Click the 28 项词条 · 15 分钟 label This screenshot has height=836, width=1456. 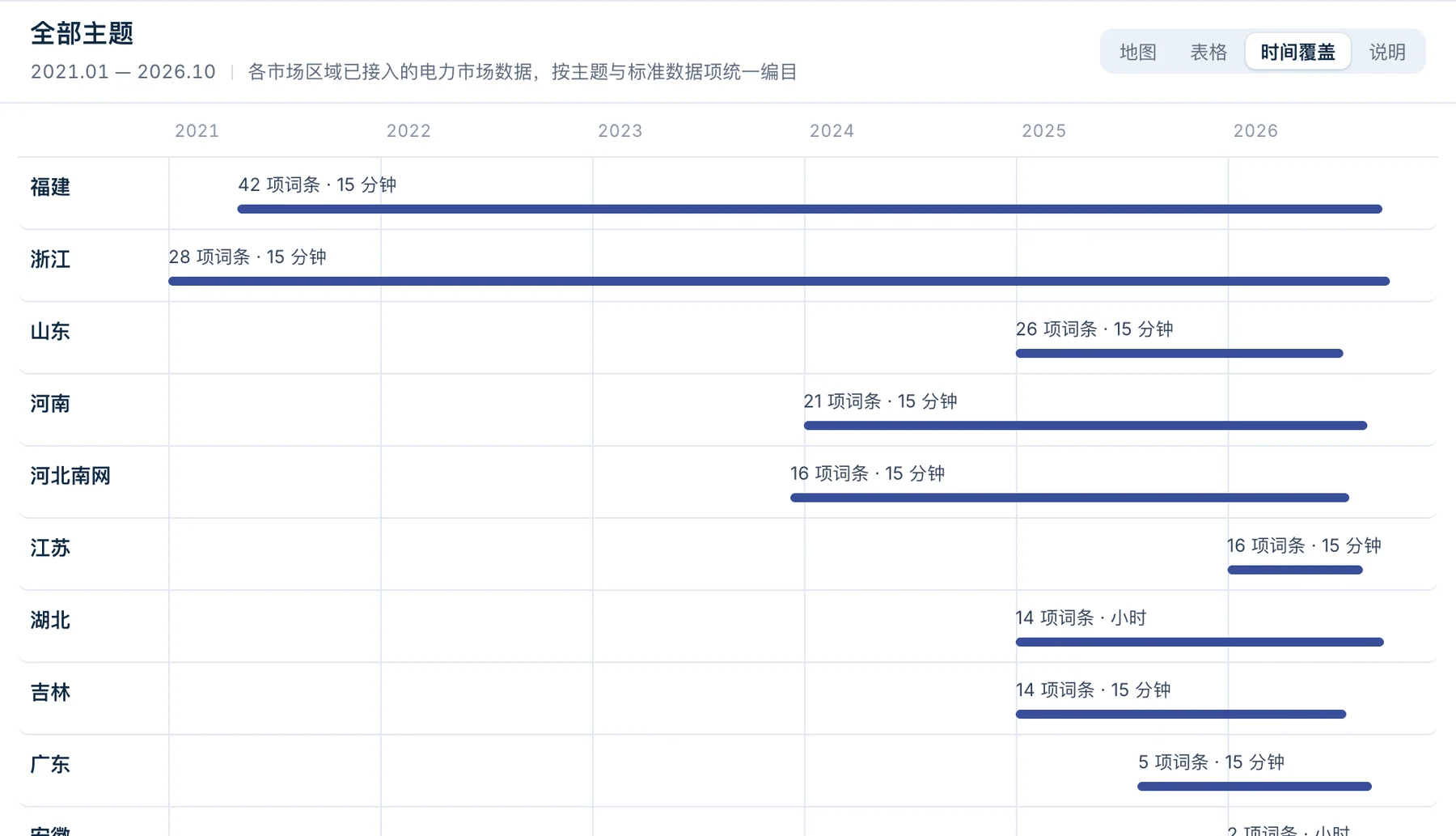coord(248,257)
